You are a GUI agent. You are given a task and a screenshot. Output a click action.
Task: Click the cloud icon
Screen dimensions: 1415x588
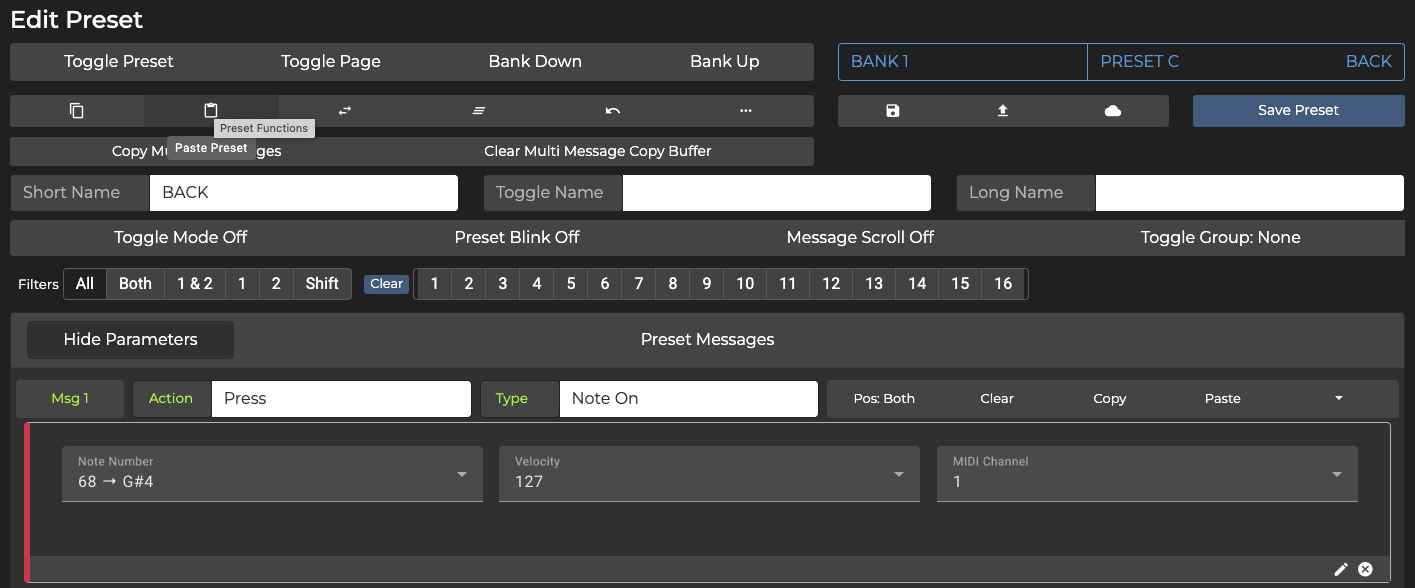(x=1113, y=111)
